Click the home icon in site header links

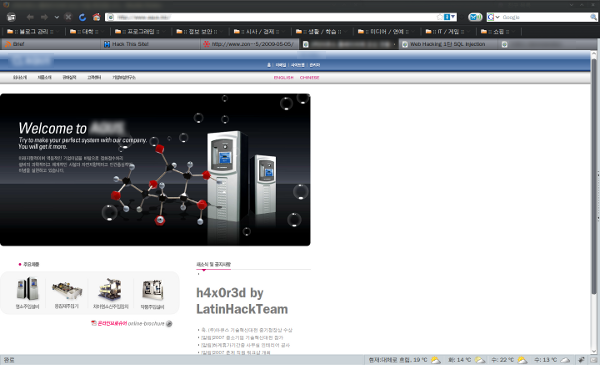pyautogui.click(x=269, y=65)
